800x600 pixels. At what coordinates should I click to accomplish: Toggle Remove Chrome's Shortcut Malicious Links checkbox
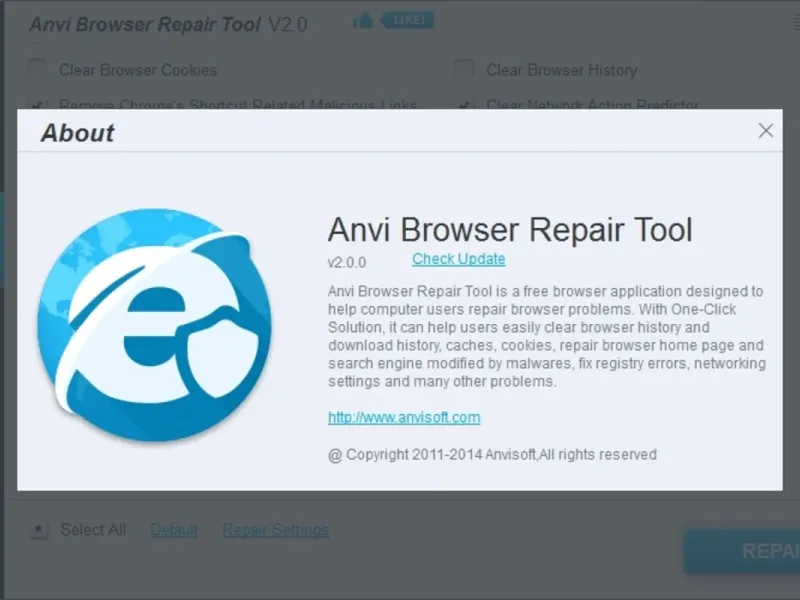pyautogui.click(x=37, y=105)
